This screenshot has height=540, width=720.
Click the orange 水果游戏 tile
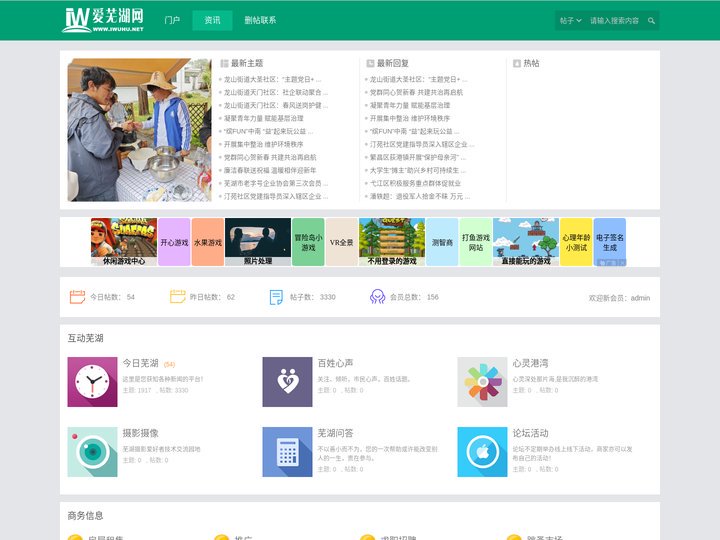[x=208, y=242]
